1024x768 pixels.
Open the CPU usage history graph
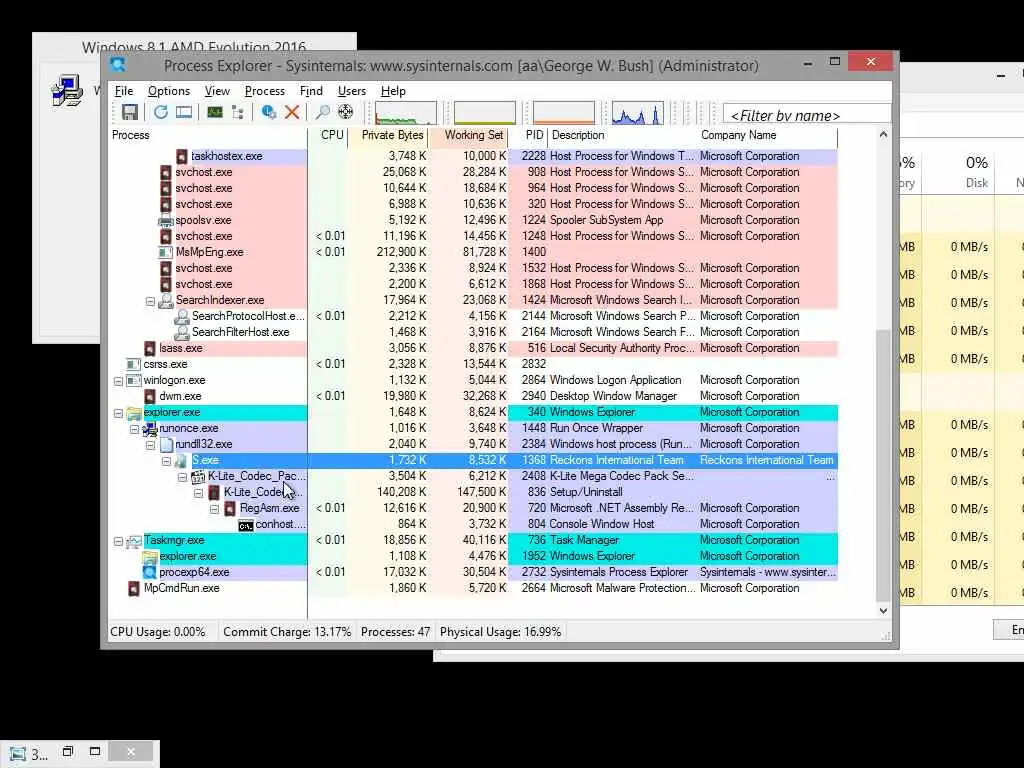pyautogui.click(x=406, y=113)
